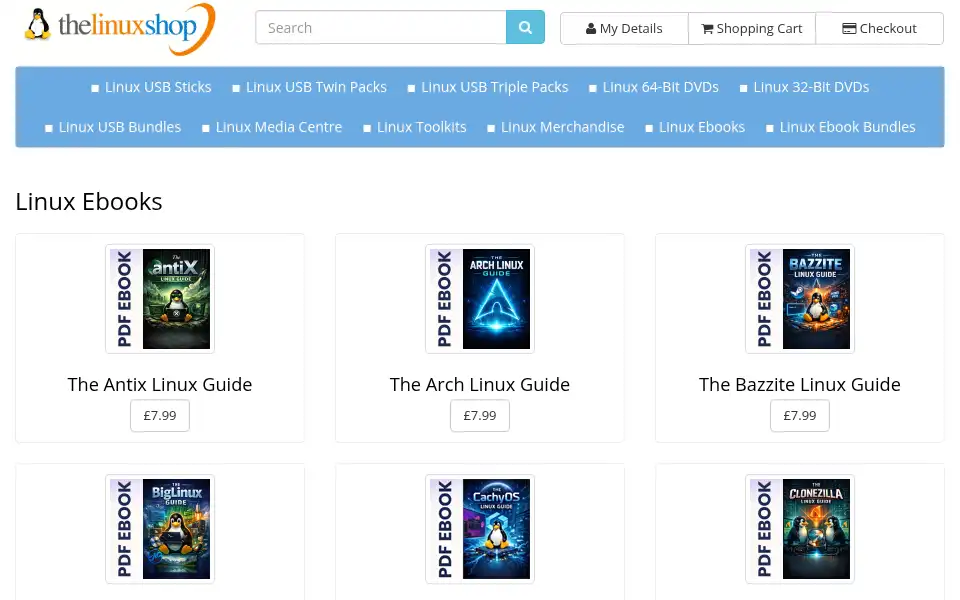
Task: Open Linux USB Sticks category
Action: pyautogui.click(x=158, y=87)
